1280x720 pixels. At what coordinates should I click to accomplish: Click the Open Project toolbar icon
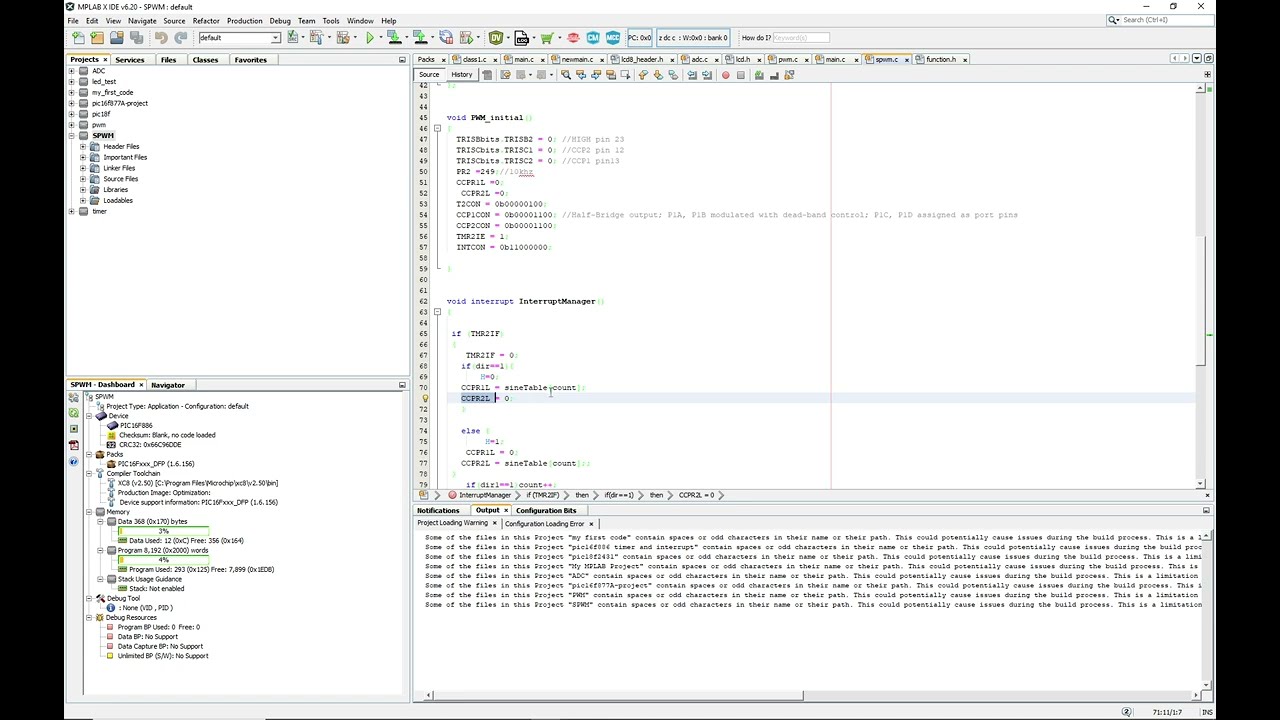116,38
